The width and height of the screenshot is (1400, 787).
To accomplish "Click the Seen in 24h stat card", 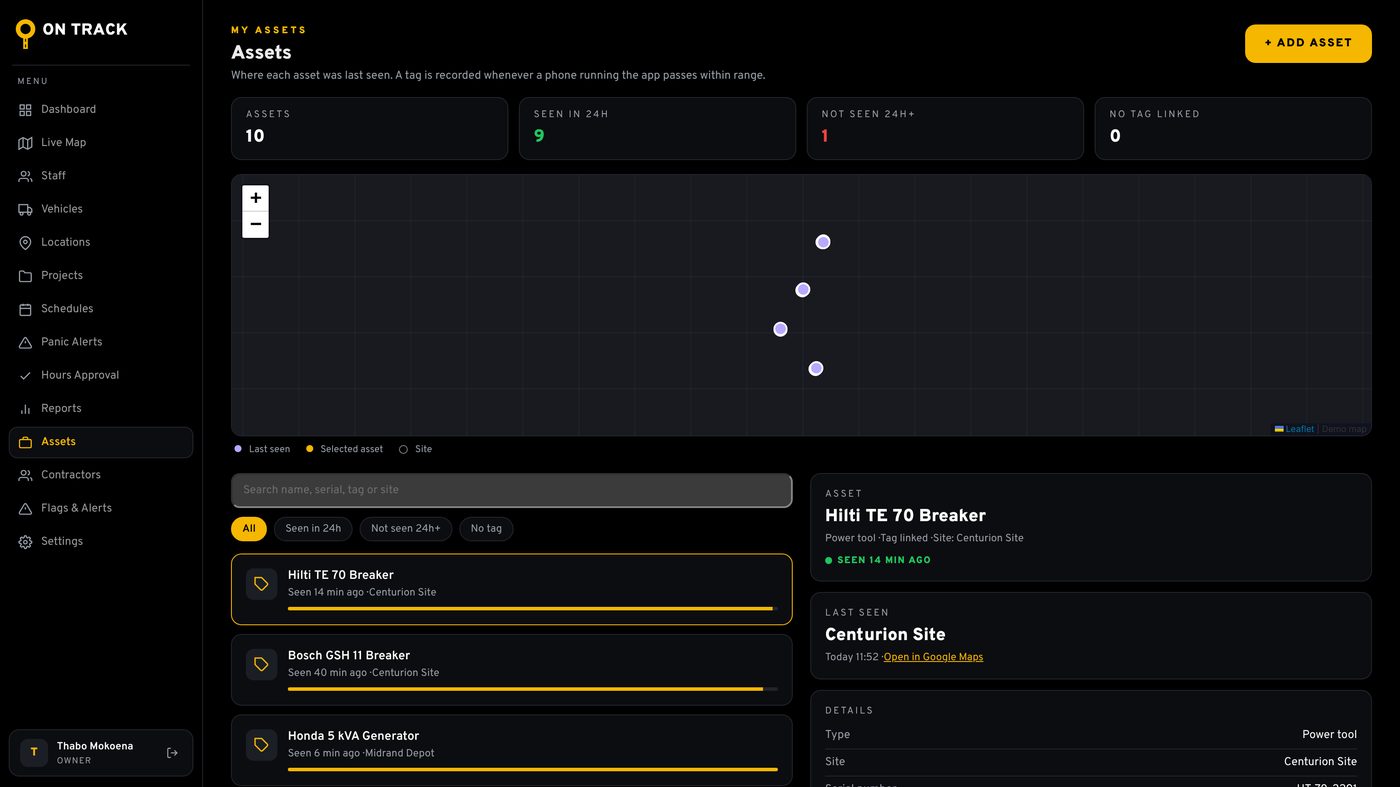I will click(657, 128).
